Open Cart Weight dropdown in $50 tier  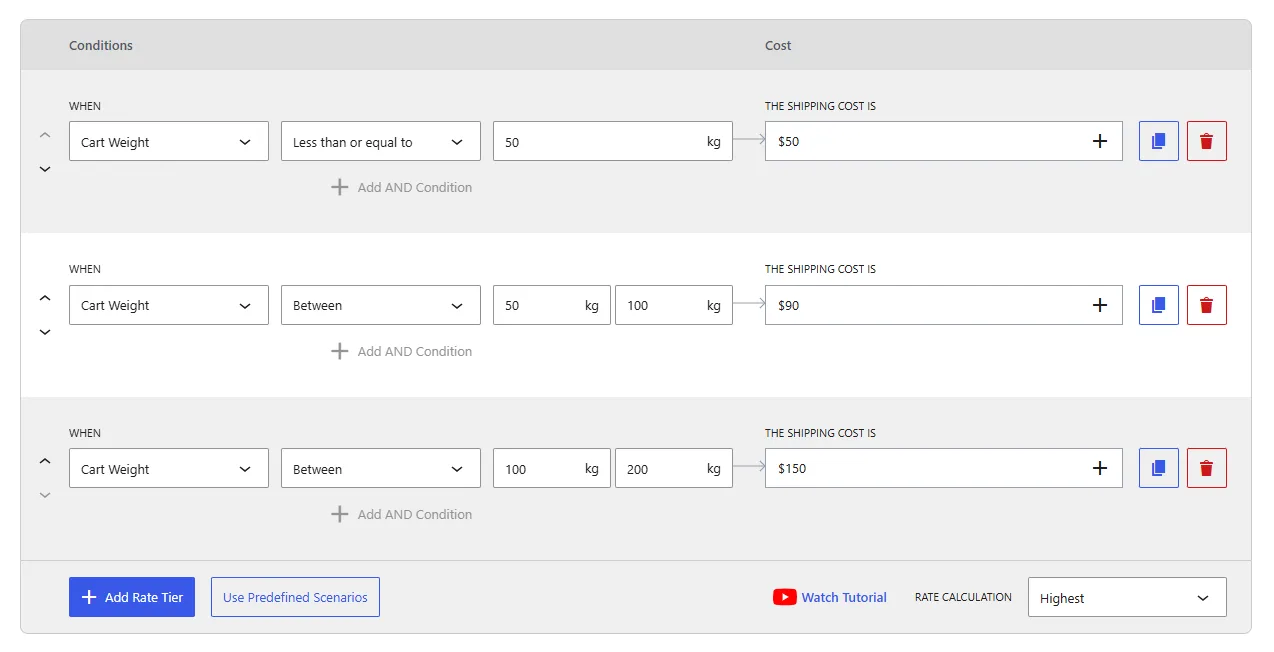coord(169,141)
